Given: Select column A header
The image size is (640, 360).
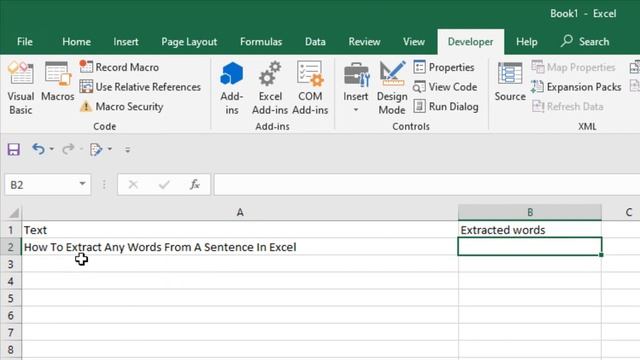Looking at the screenshot, I should click(x=240, y=213).
